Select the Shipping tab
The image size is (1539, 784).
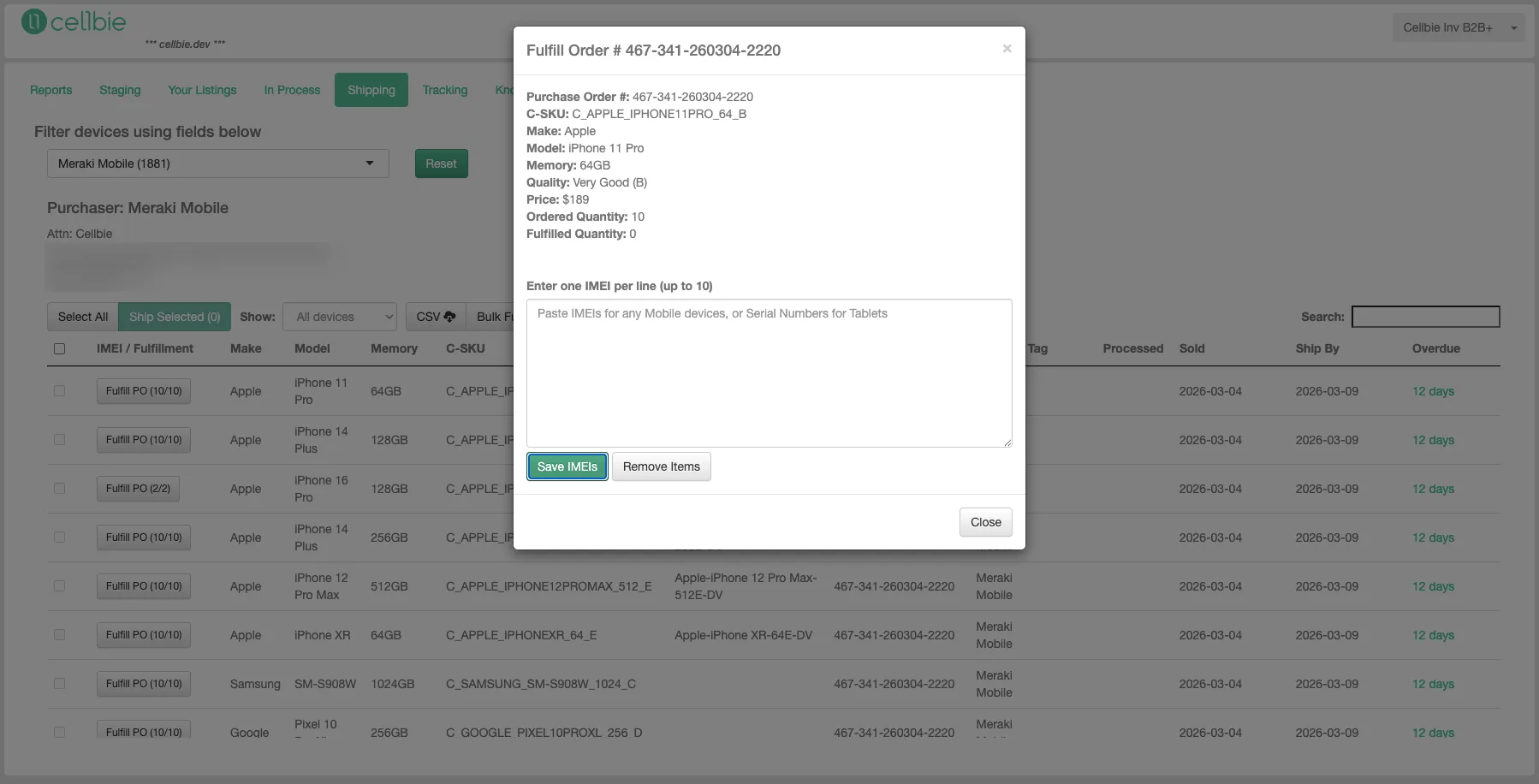(x=371, y=90)
